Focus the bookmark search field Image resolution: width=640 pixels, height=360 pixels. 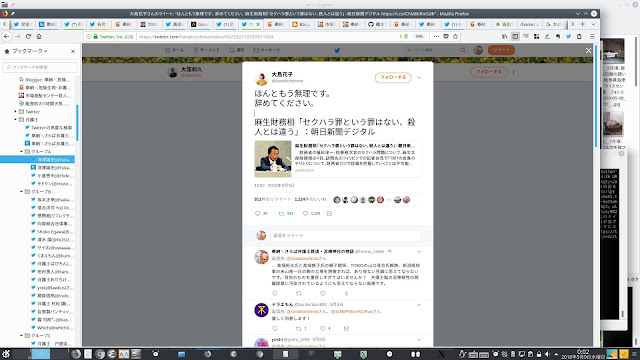[40, 67]
